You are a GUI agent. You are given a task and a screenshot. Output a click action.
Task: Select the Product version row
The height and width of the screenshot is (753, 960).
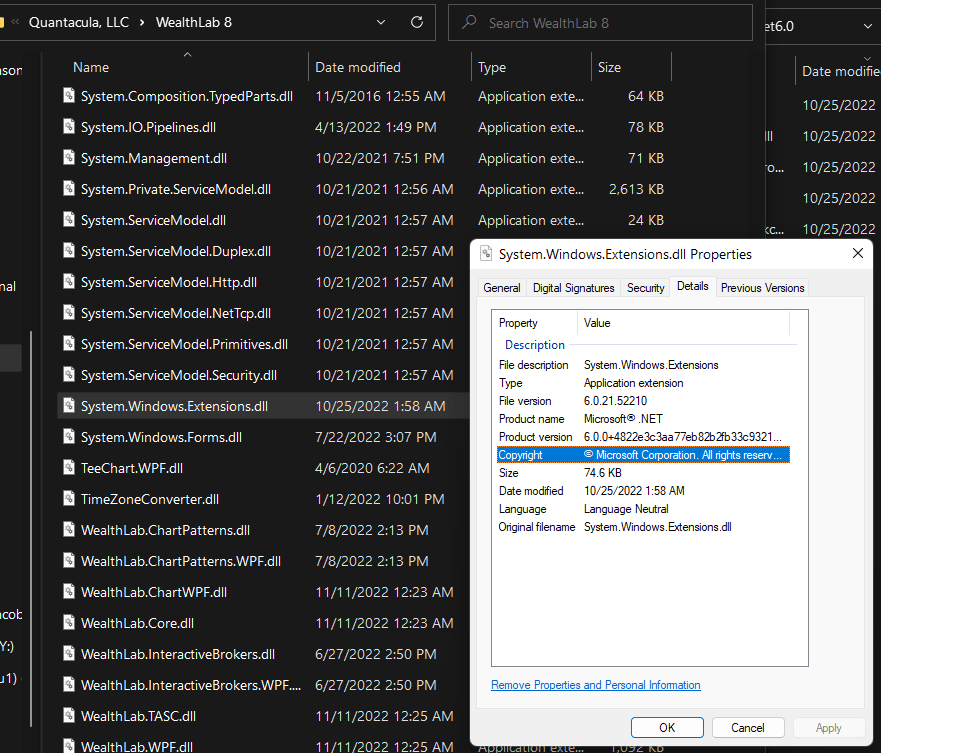click(x=643, y=436)
